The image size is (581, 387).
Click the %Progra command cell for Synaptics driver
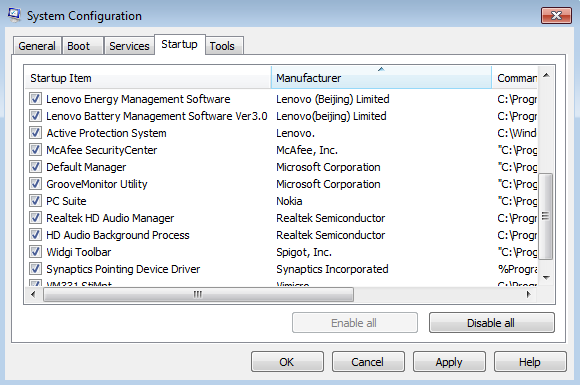518,269
